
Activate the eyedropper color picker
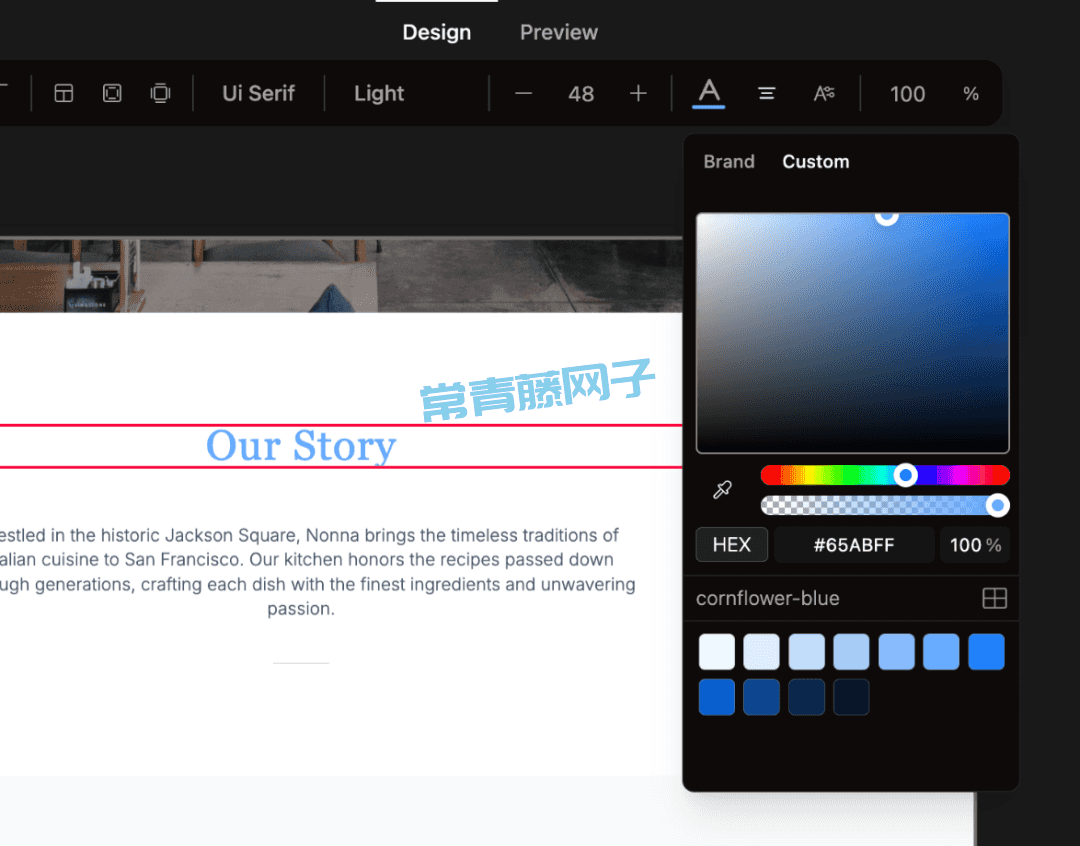point(722,490)
